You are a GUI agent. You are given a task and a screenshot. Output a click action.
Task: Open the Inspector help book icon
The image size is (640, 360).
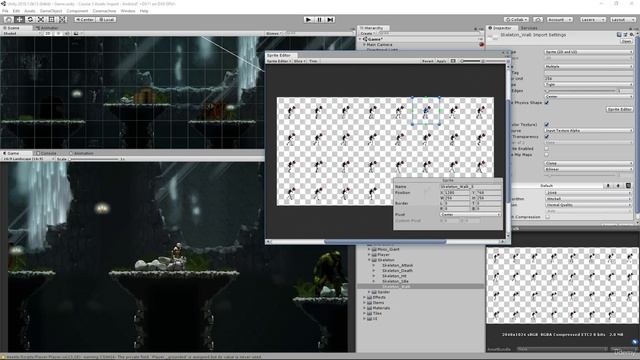click(x=619, y=35)
